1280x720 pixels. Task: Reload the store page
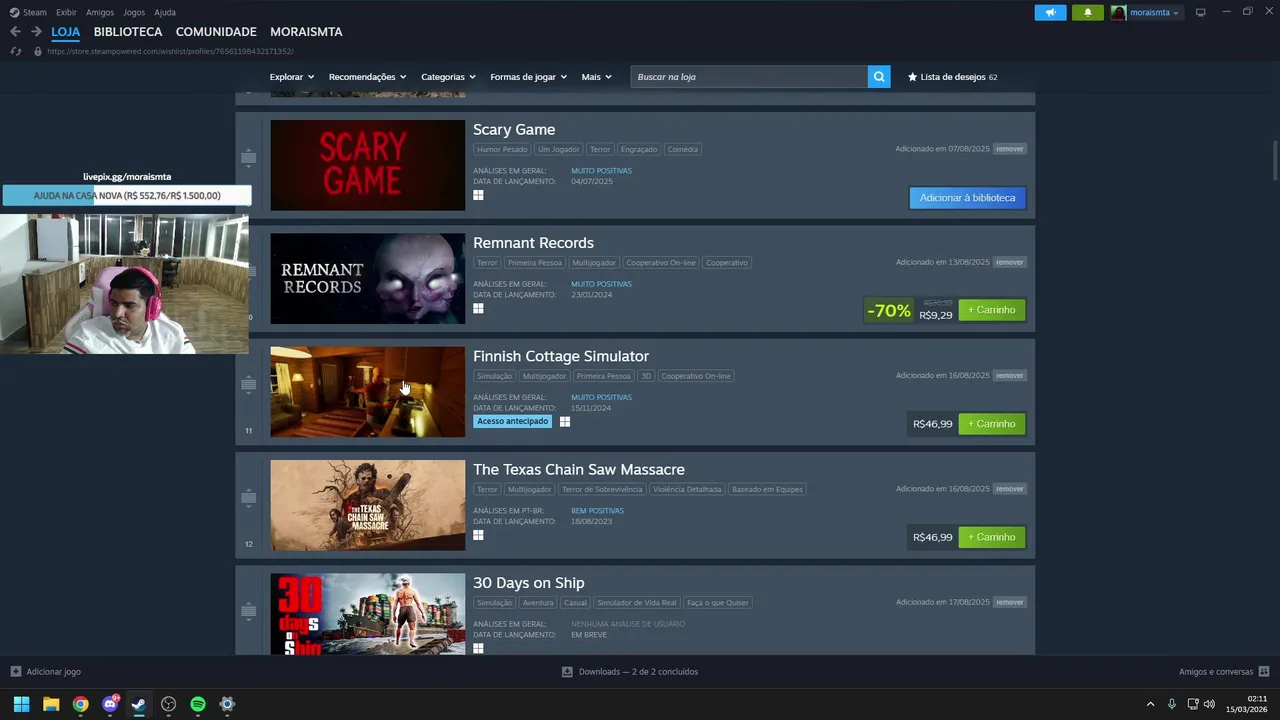click(15, 51)
